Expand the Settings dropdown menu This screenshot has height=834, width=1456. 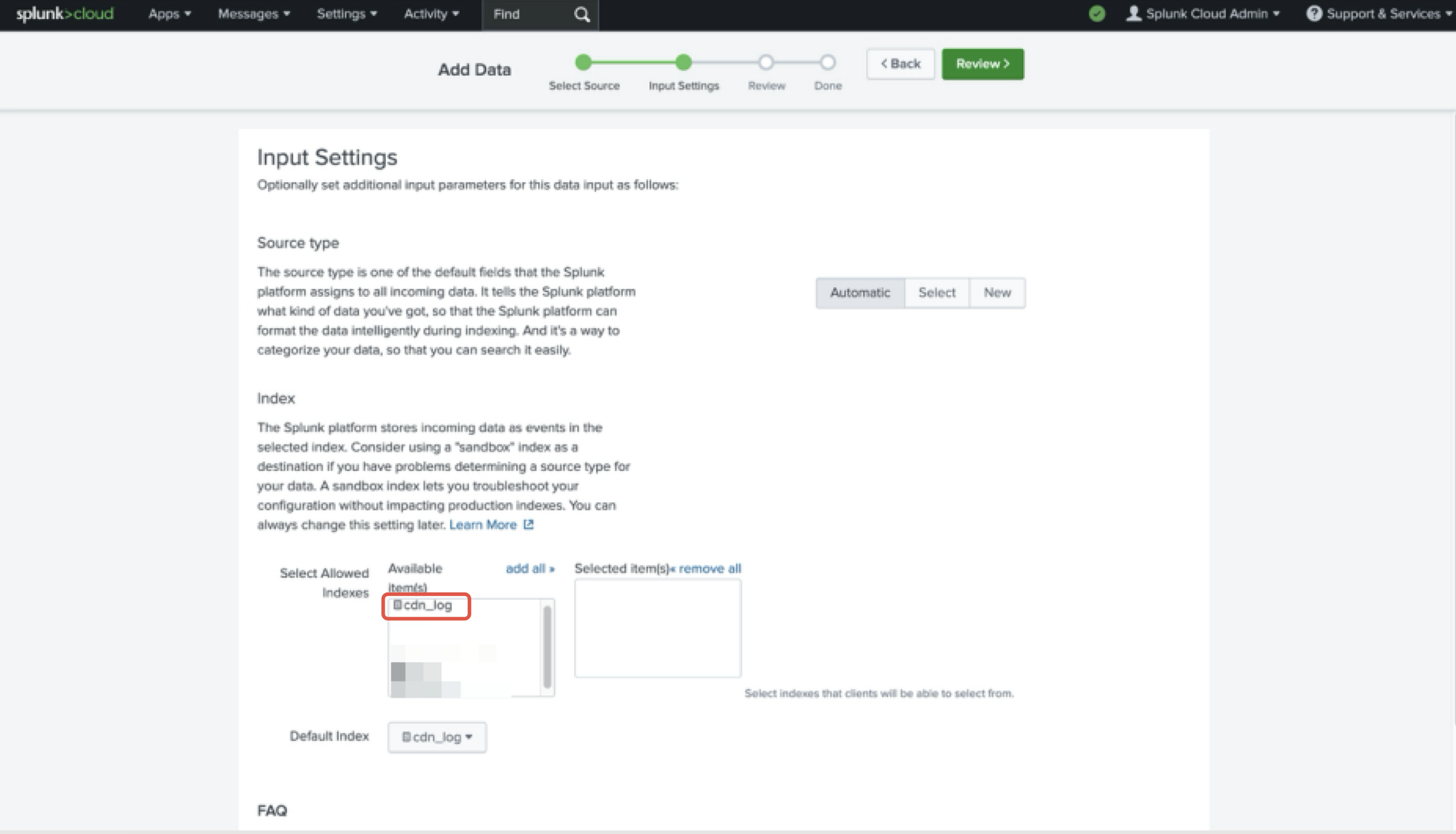tap(346, 14)
